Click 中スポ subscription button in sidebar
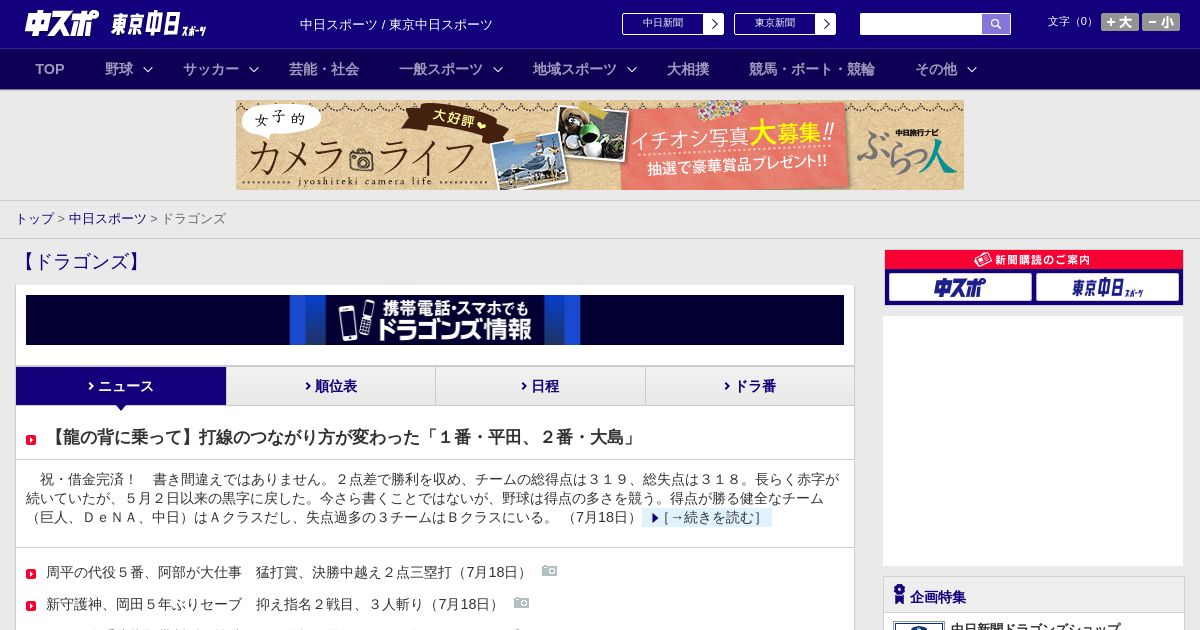 click(960, 288)
